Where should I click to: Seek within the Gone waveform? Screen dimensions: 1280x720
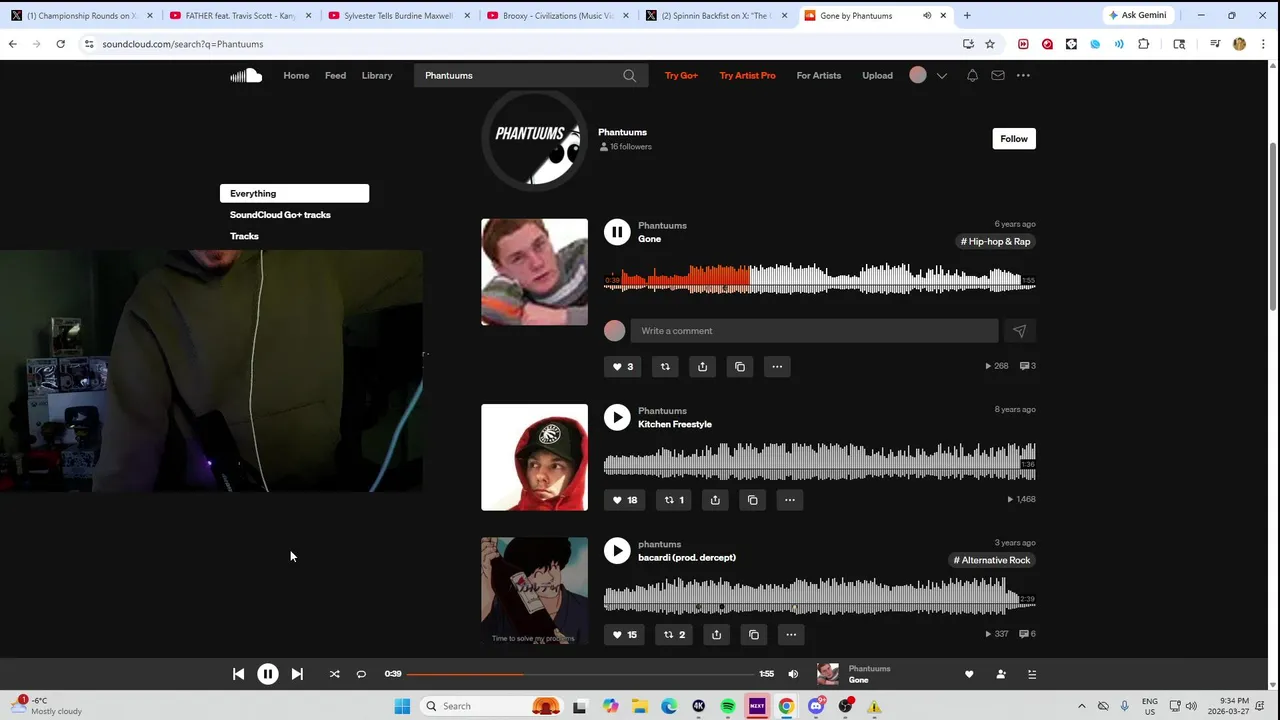(820, 278)
